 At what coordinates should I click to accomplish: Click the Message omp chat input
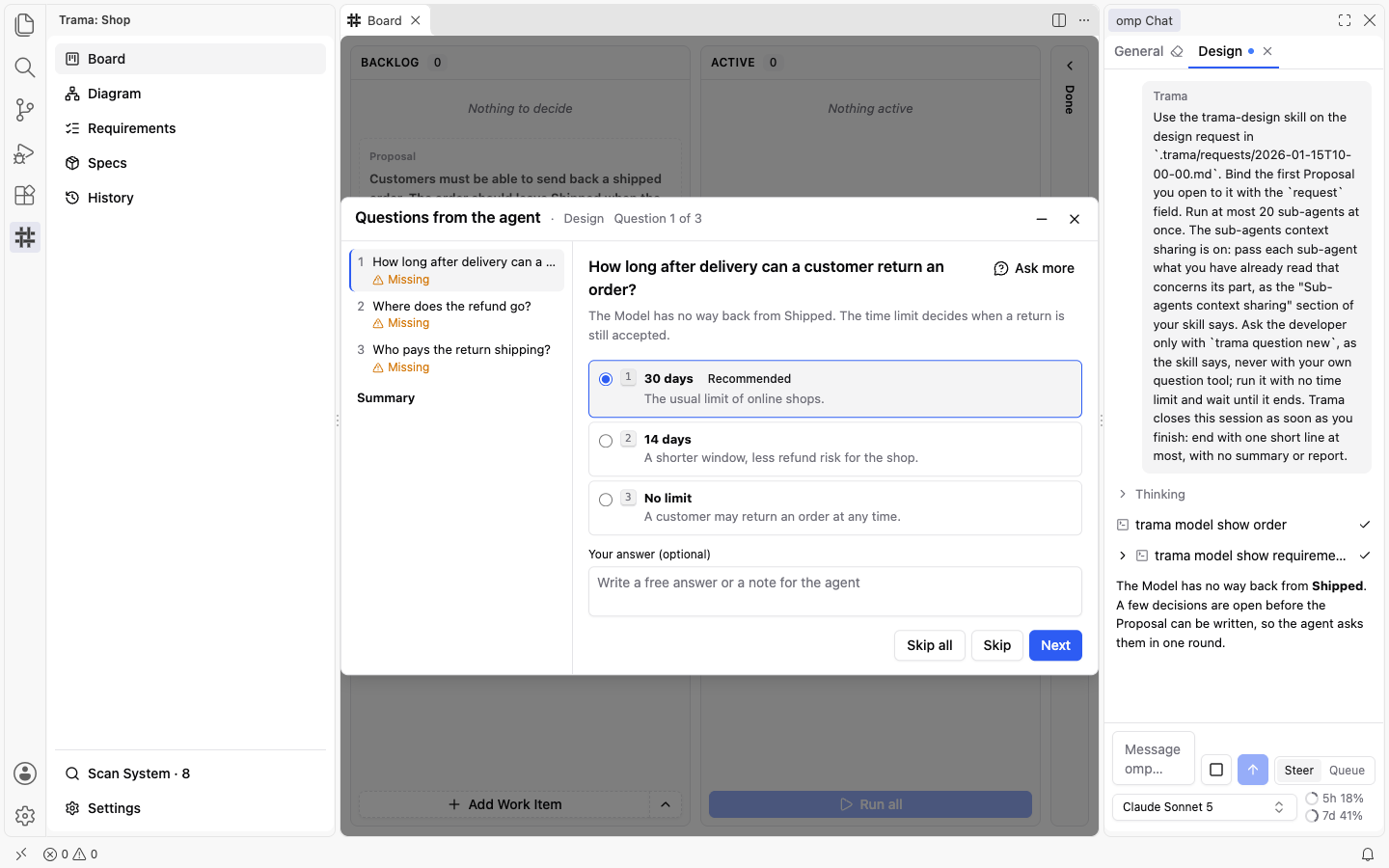[1154, 759]
